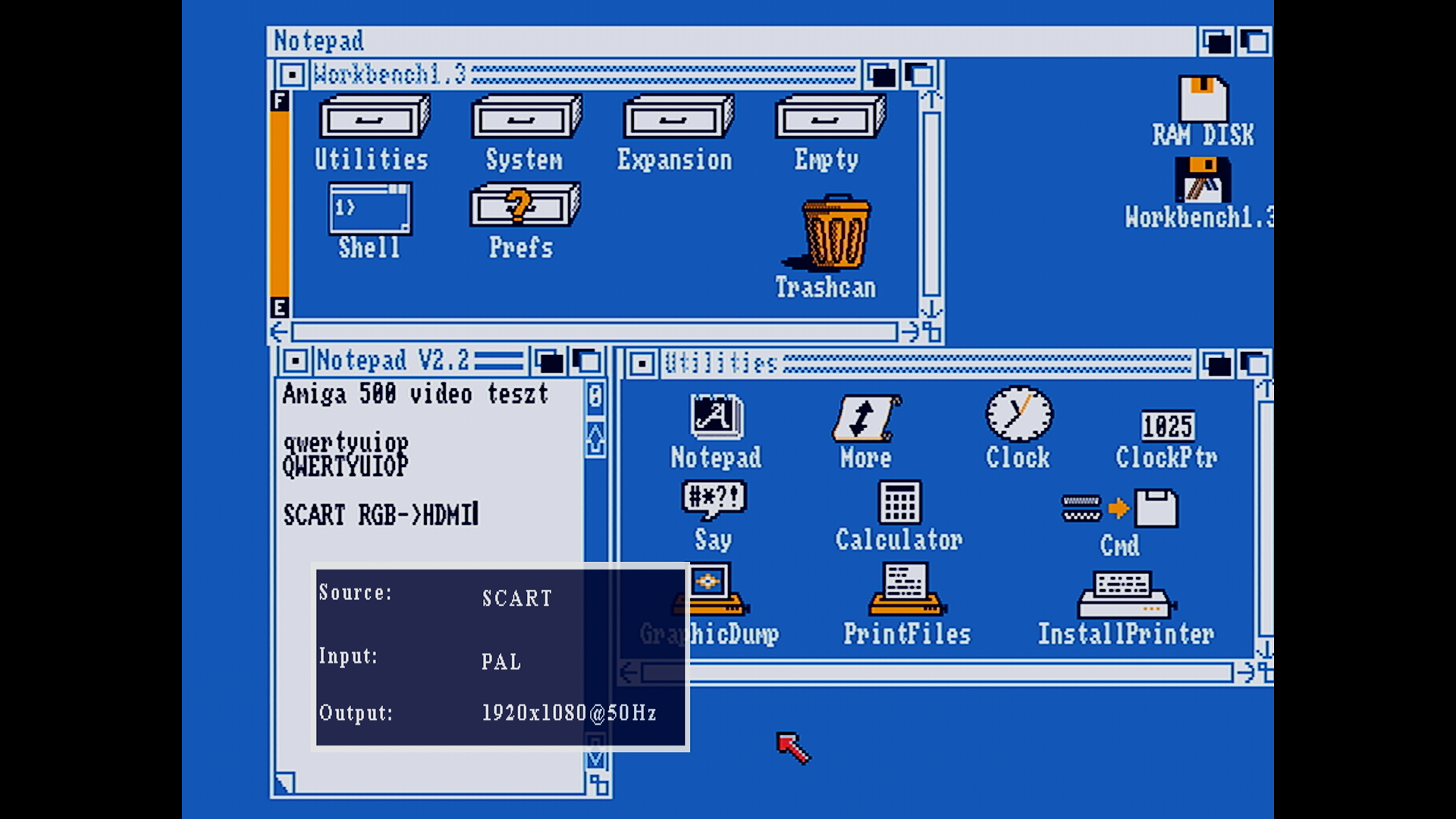Viewport: 1456px width, 819px height.
Task: Bring Notepad V2.2 window to front
Action: [588, 361]
